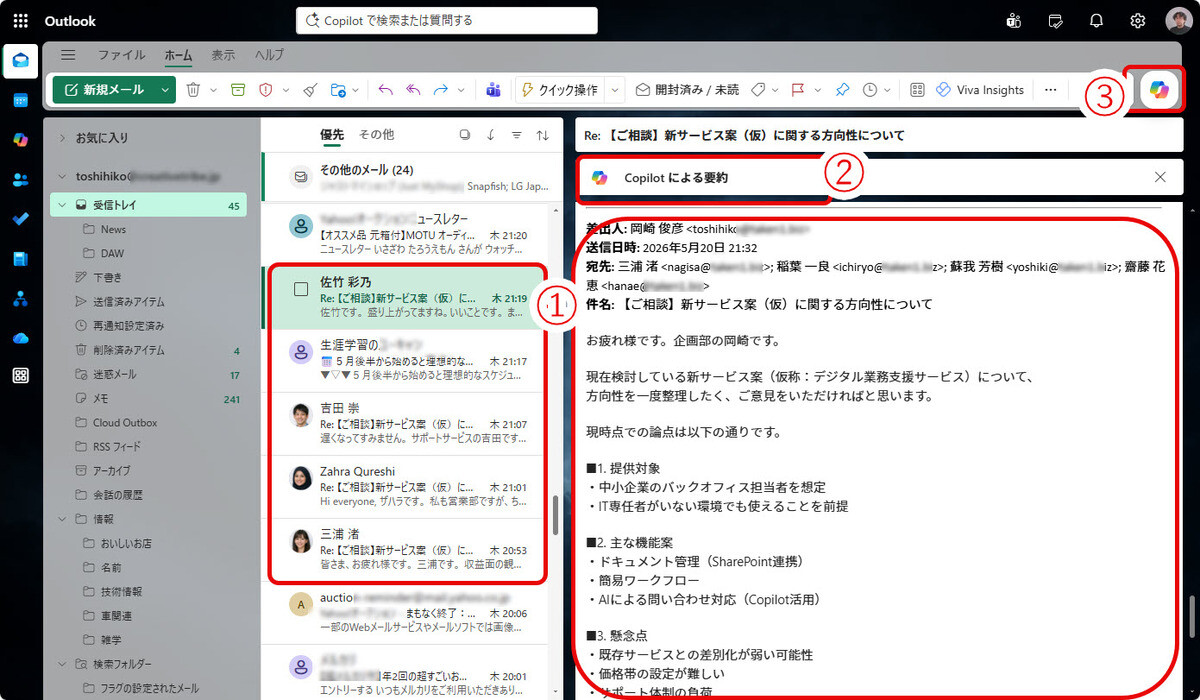Click Reply arrow in ribbon
1200x700 pixels.
tap(386, 90)
